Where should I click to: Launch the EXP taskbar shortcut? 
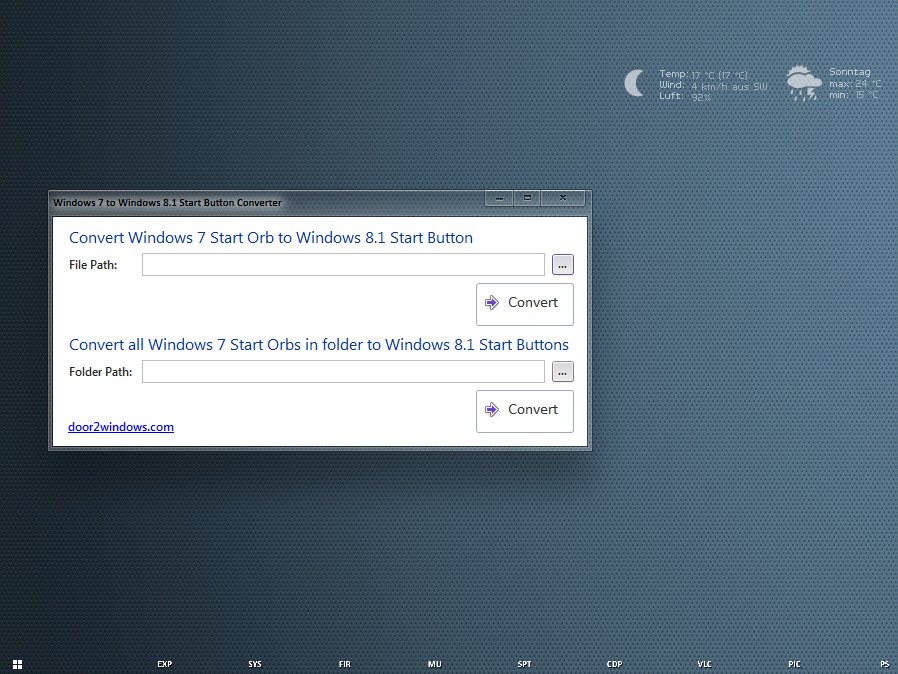[164, 664]
